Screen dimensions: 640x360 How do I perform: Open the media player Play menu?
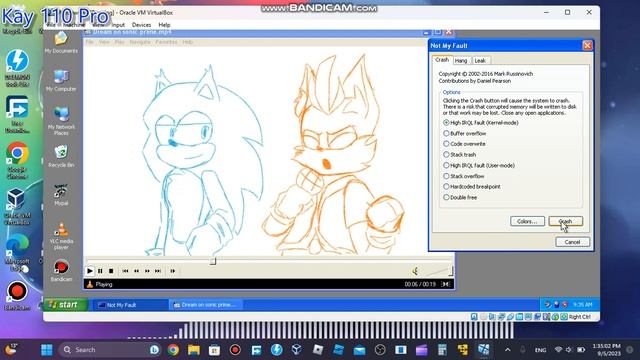click(x=119, y=42)
